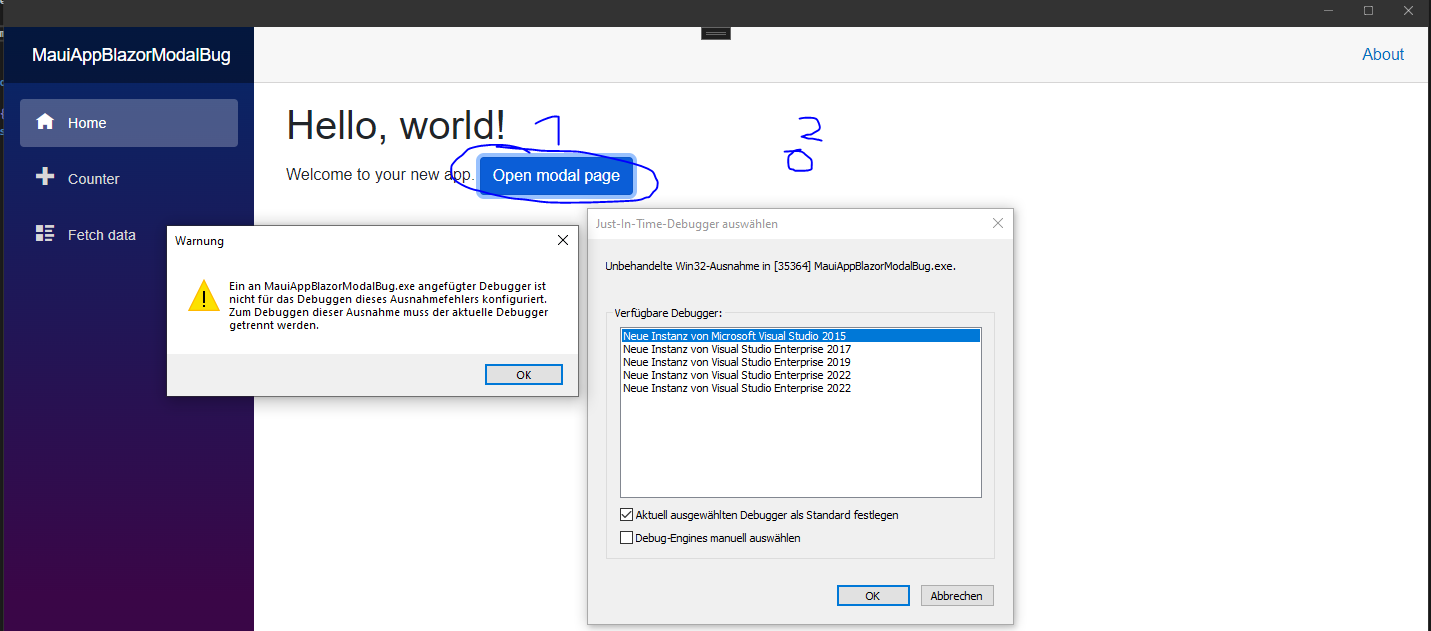Click the Warnung message text

(x=389, y=305)
